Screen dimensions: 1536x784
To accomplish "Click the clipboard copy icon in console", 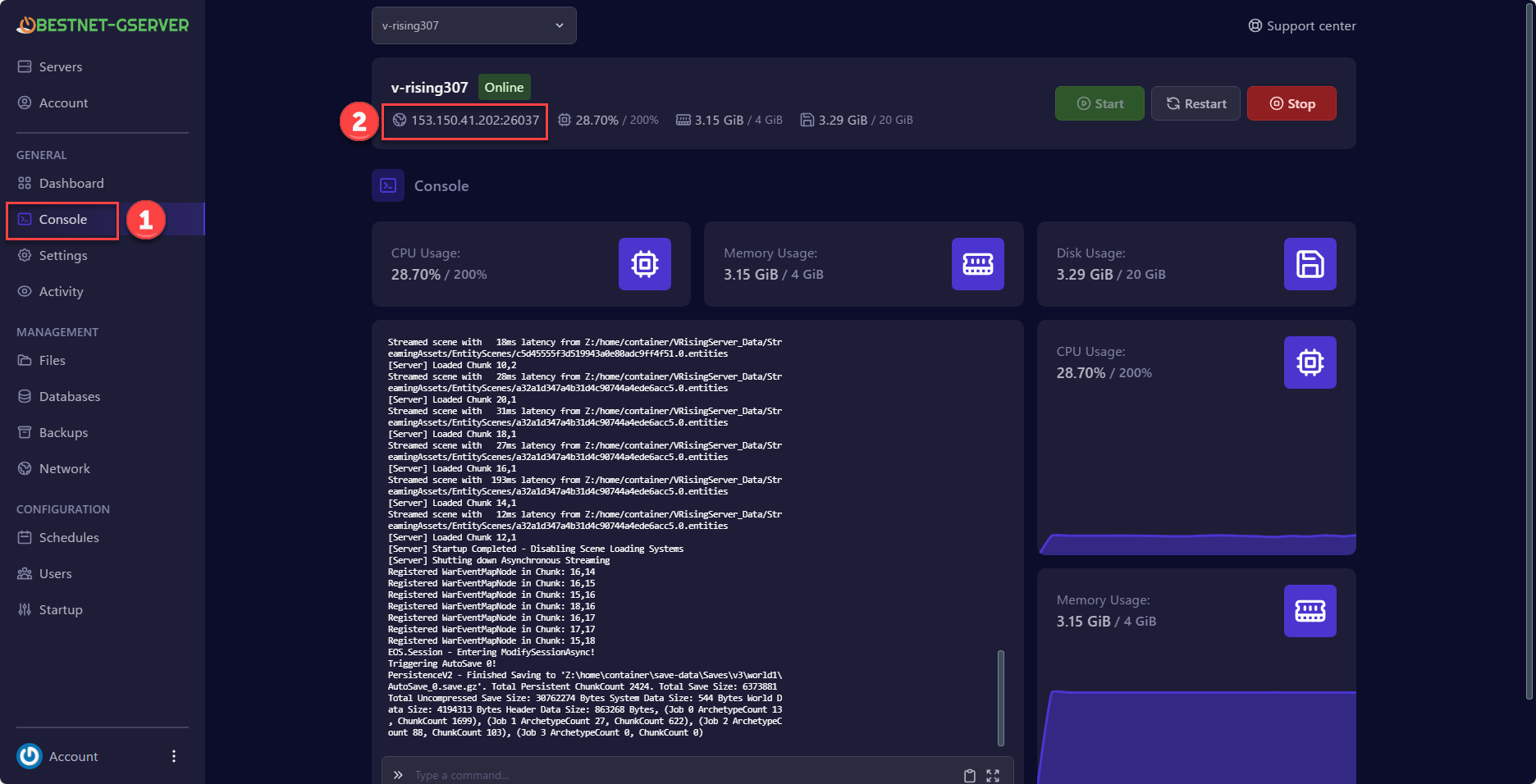I will click(x=970, y=776).
